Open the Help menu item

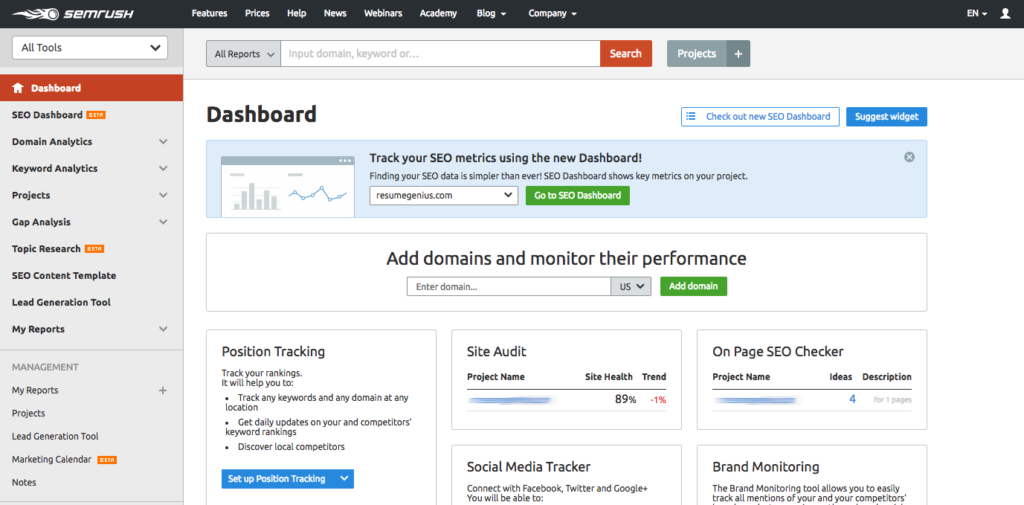296,13
